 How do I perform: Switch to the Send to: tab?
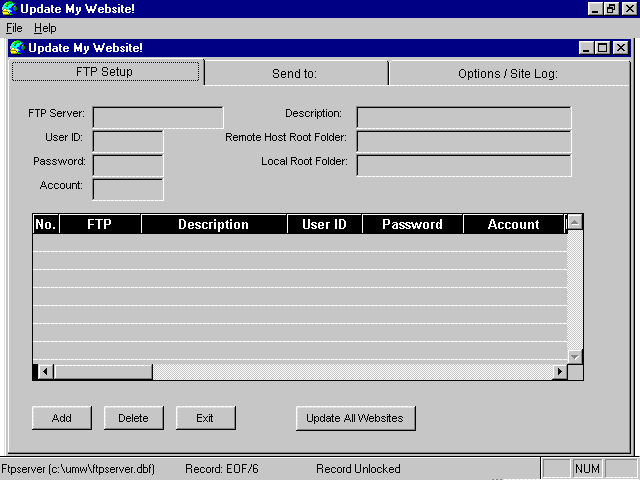click(x=294, y=73)
